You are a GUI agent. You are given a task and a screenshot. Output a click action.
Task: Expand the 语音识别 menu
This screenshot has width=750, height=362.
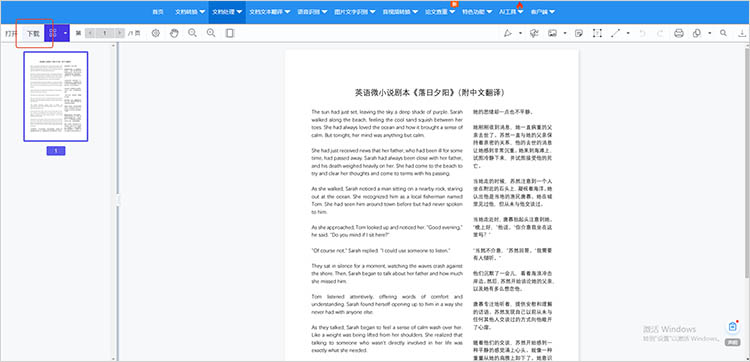point(312,12)
